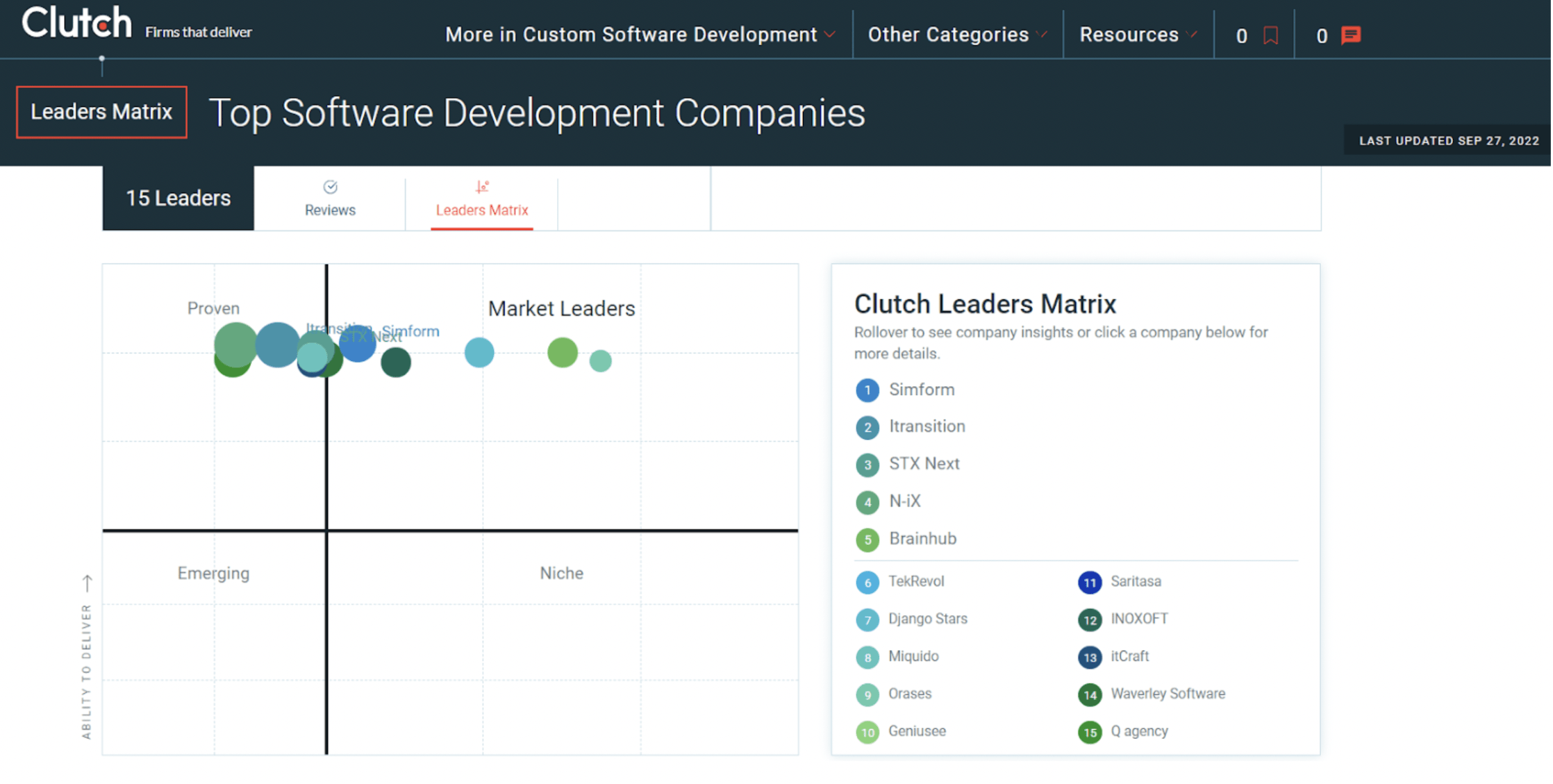Click the lone light blue matrix bubble

pyautogui.click(x=479, y=353)
